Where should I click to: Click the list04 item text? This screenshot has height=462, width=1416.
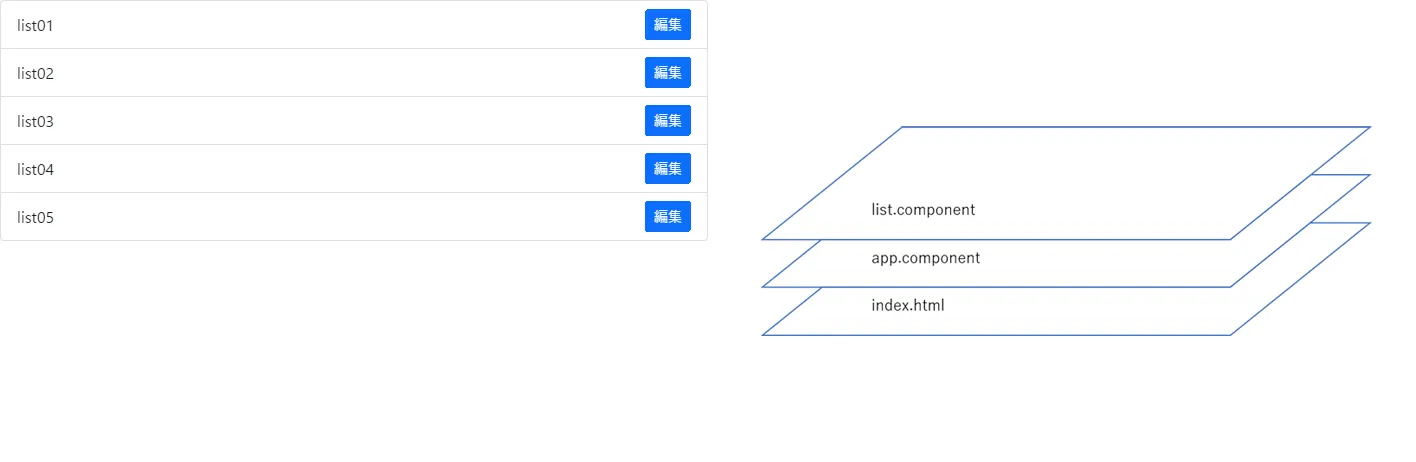(x=35, y=170)
